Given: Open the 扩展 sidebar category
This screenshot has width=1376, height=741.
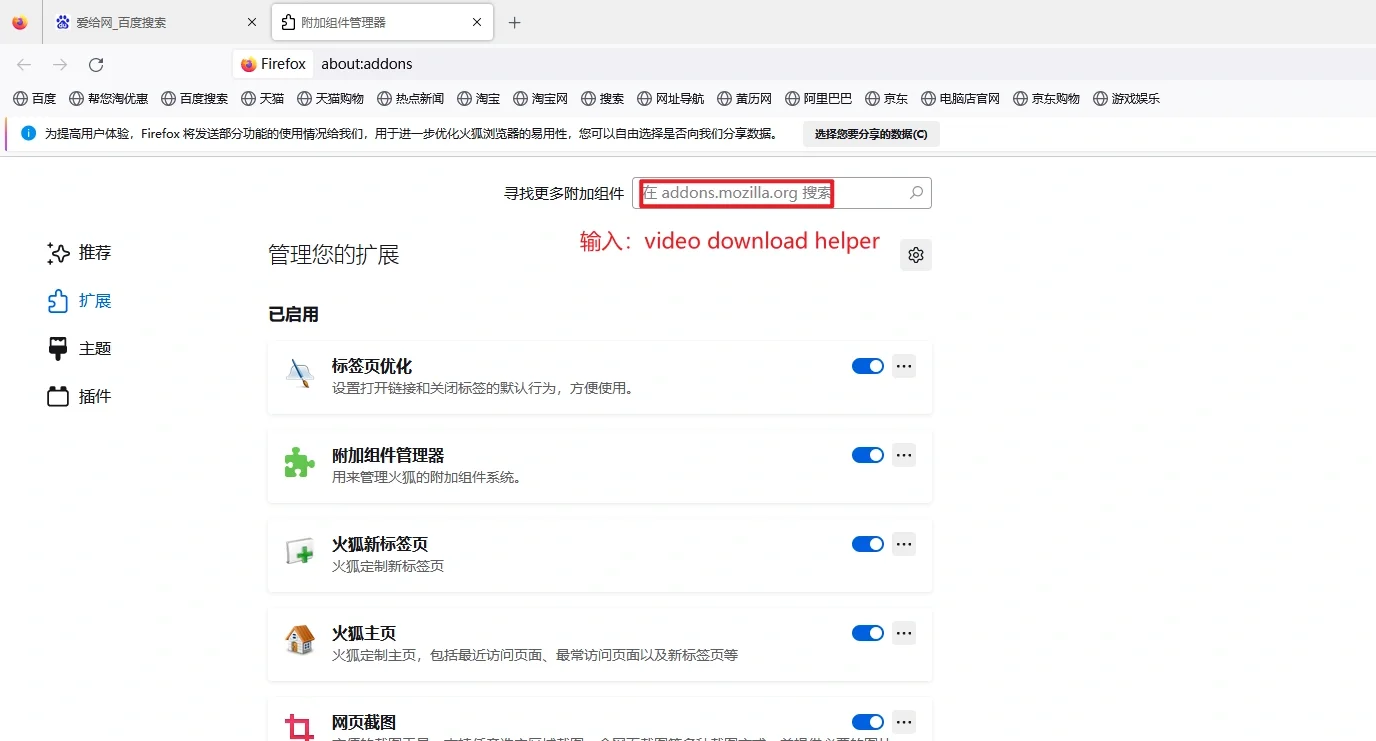Looking at the screenshot, I should pyautogui.click(x=79, y=301).
